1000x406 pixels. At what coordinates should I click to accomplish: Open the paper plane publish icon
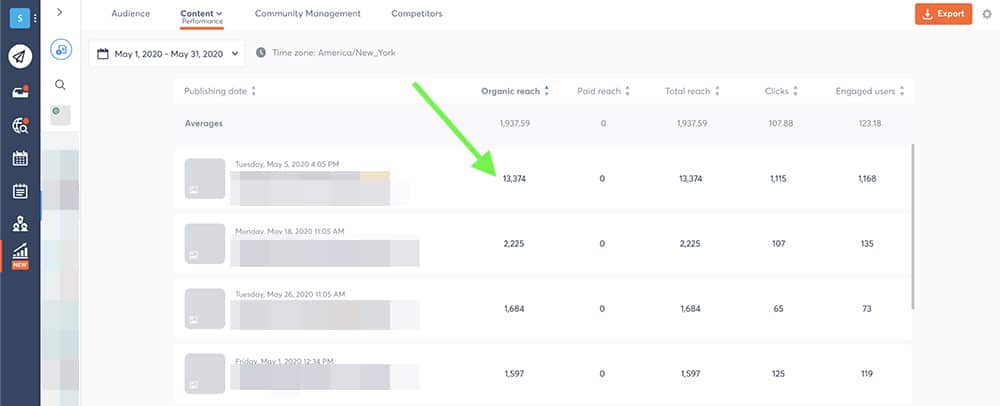(20, 57)
